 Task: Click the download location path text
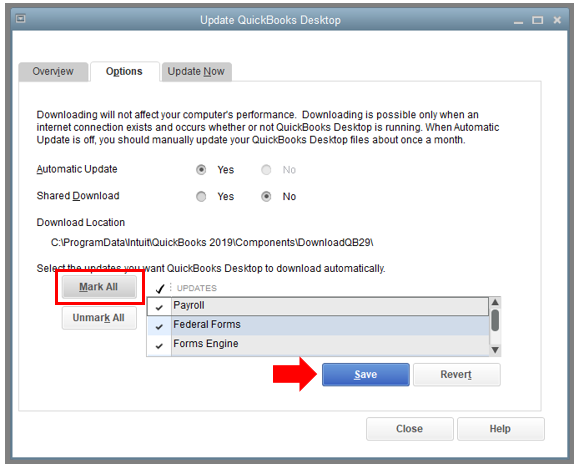tap(212, 243)
